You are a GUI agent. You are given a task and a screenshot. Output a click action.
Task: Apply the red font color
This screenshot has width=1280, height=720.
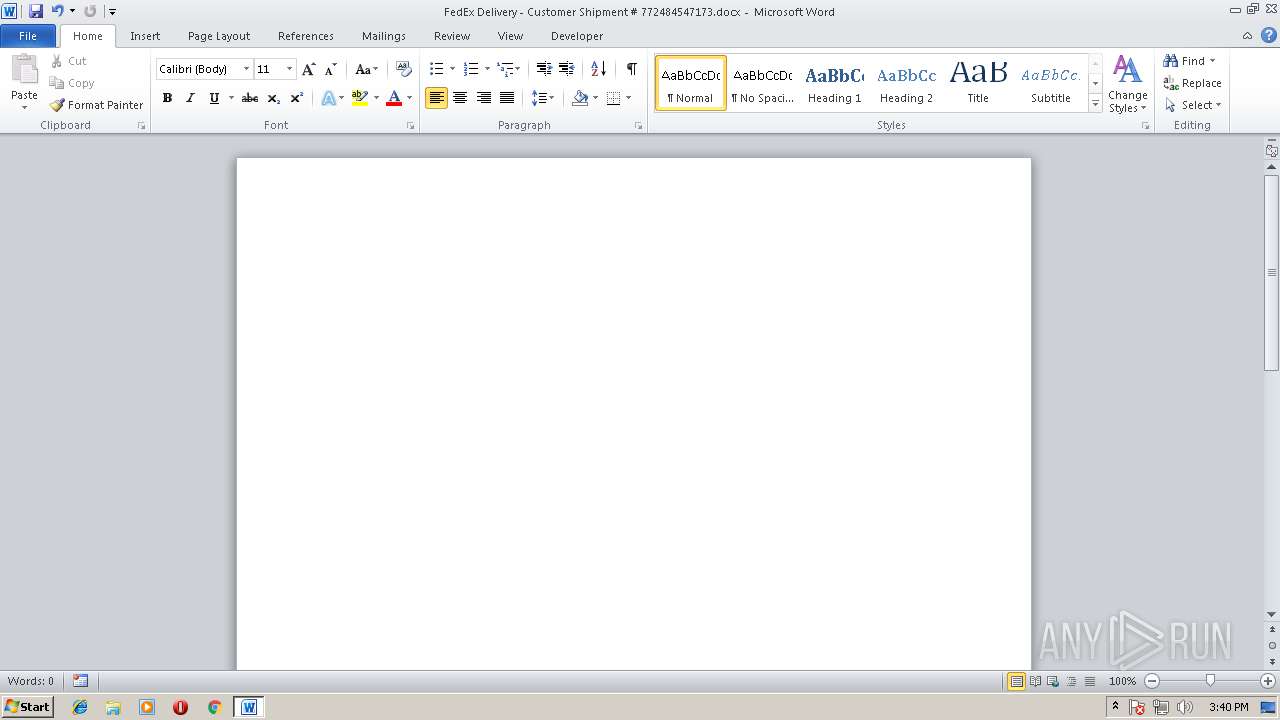click(x=394, y=98)
